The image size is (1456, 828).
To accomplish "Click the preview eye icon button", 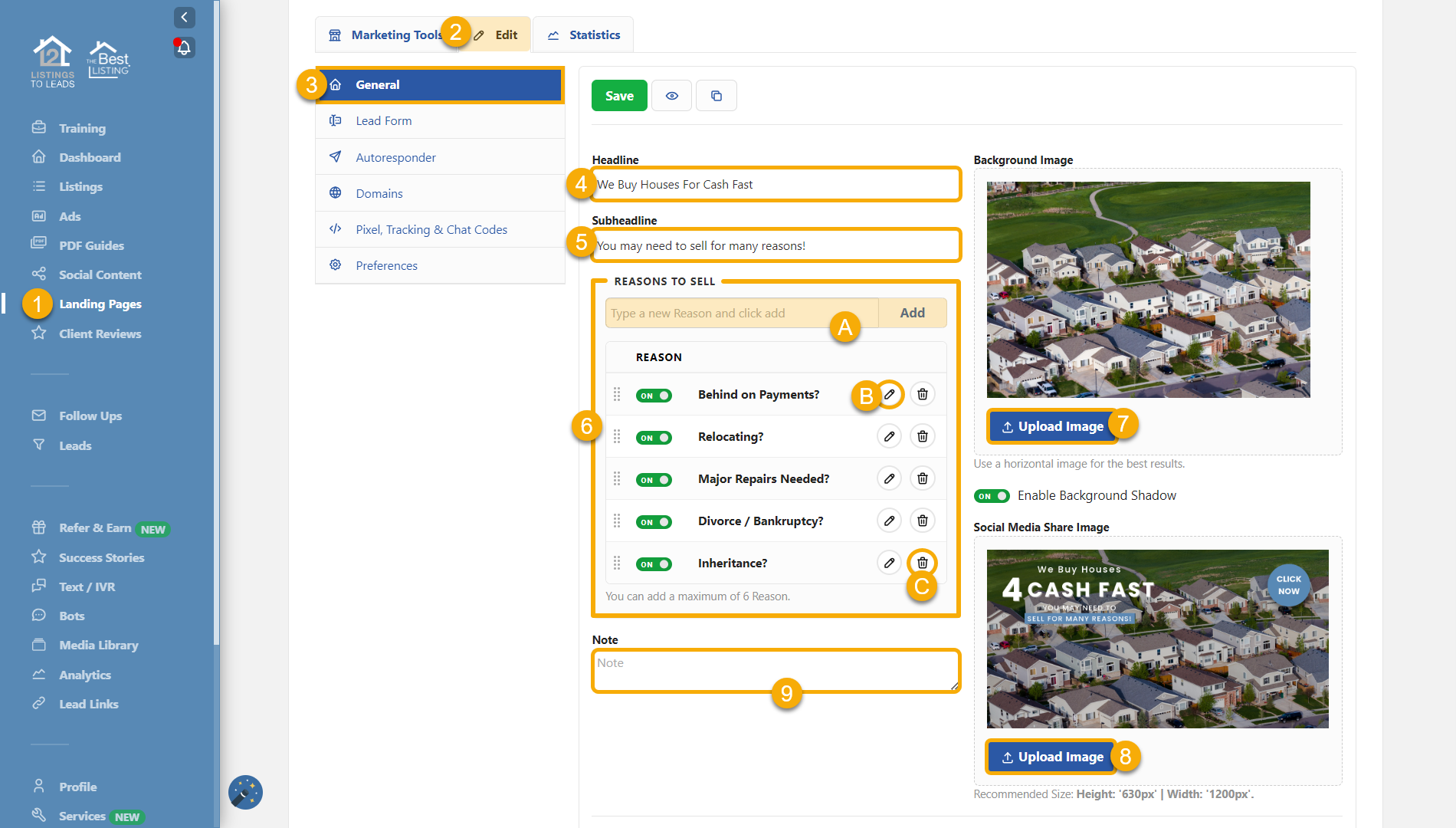I will tap(672, 96).
